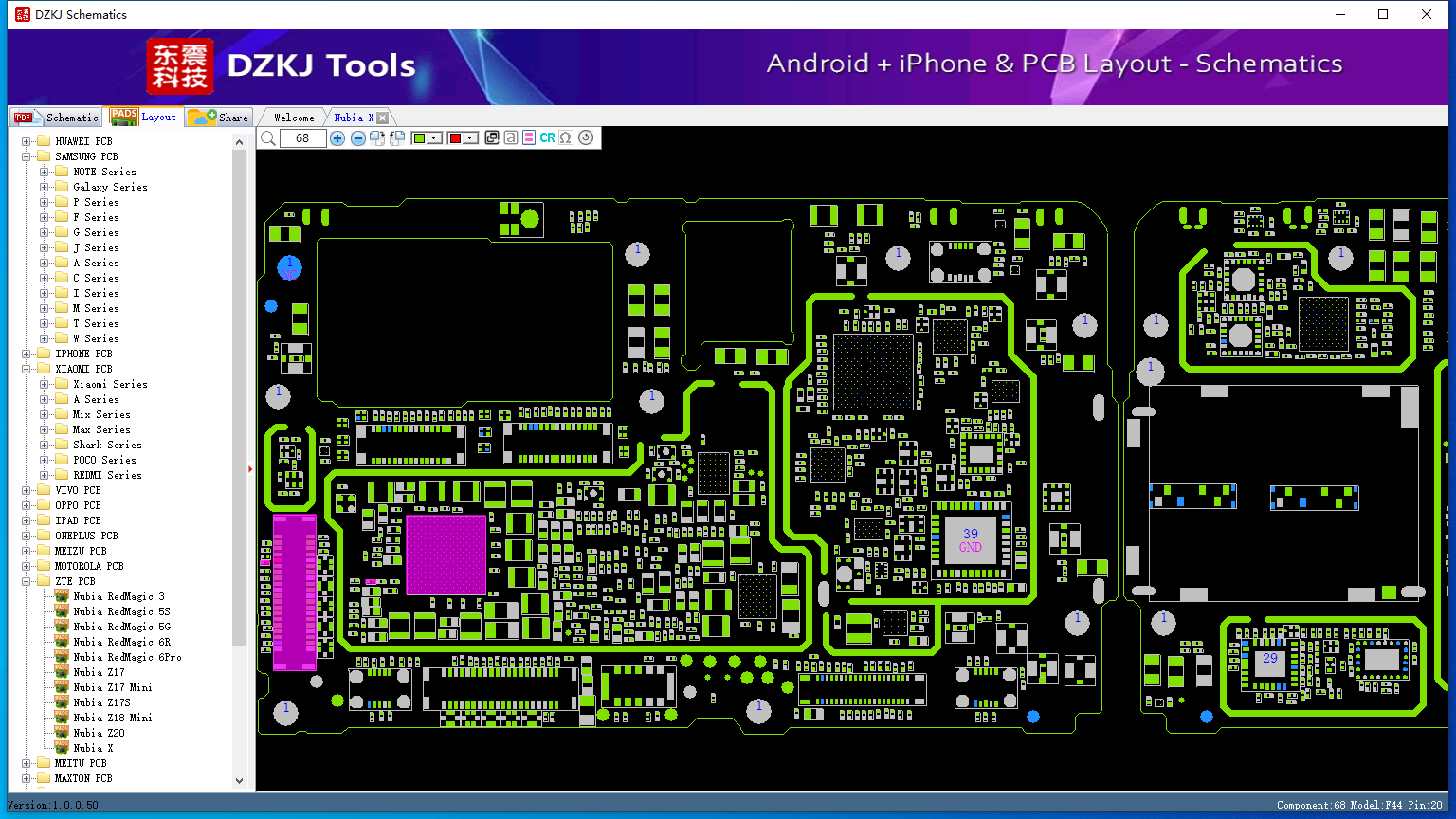
Task: Click the tree panel scroll-down arrow
Action: point(239,781)
